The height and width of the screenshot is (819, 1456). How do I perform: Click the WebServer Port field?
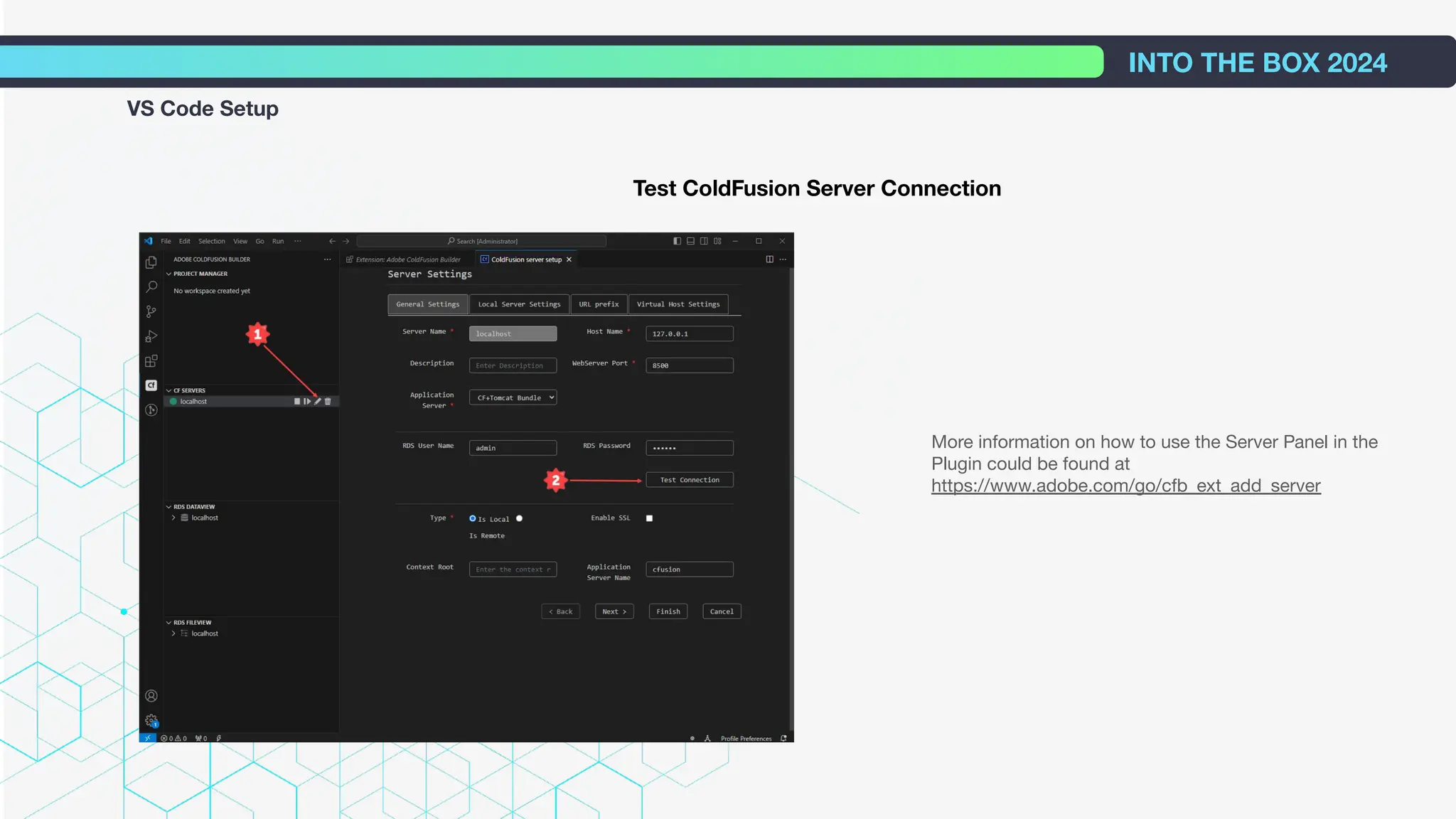pyautogui.click(x=690, y=365)
